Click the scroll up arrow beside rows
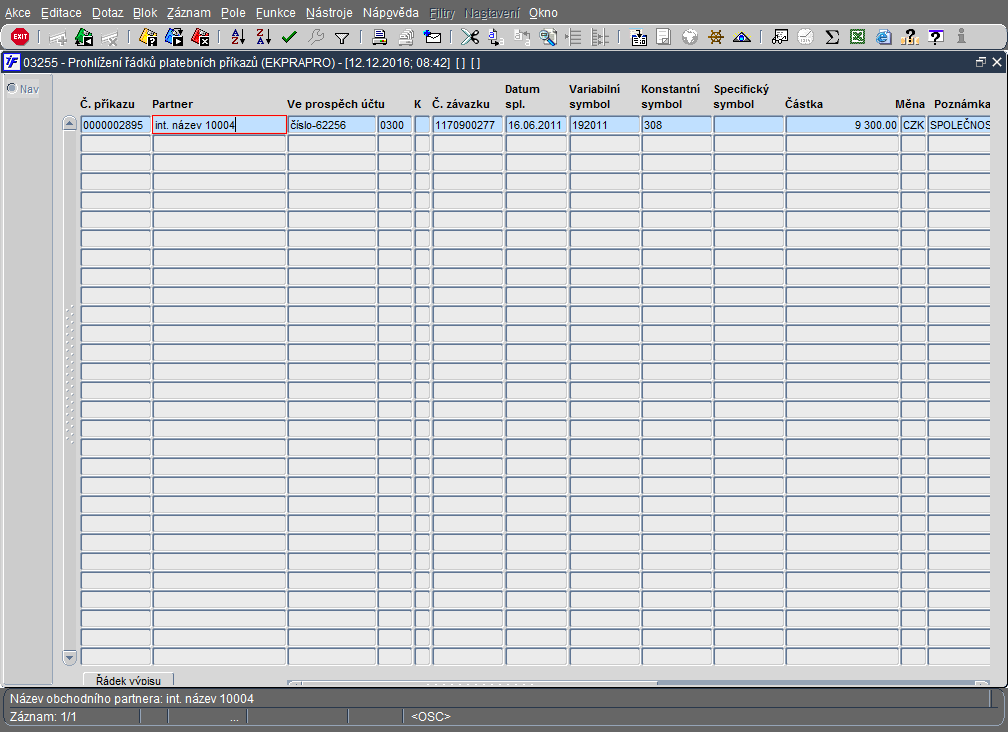The image size is (1008, 732). coord(69,123)
